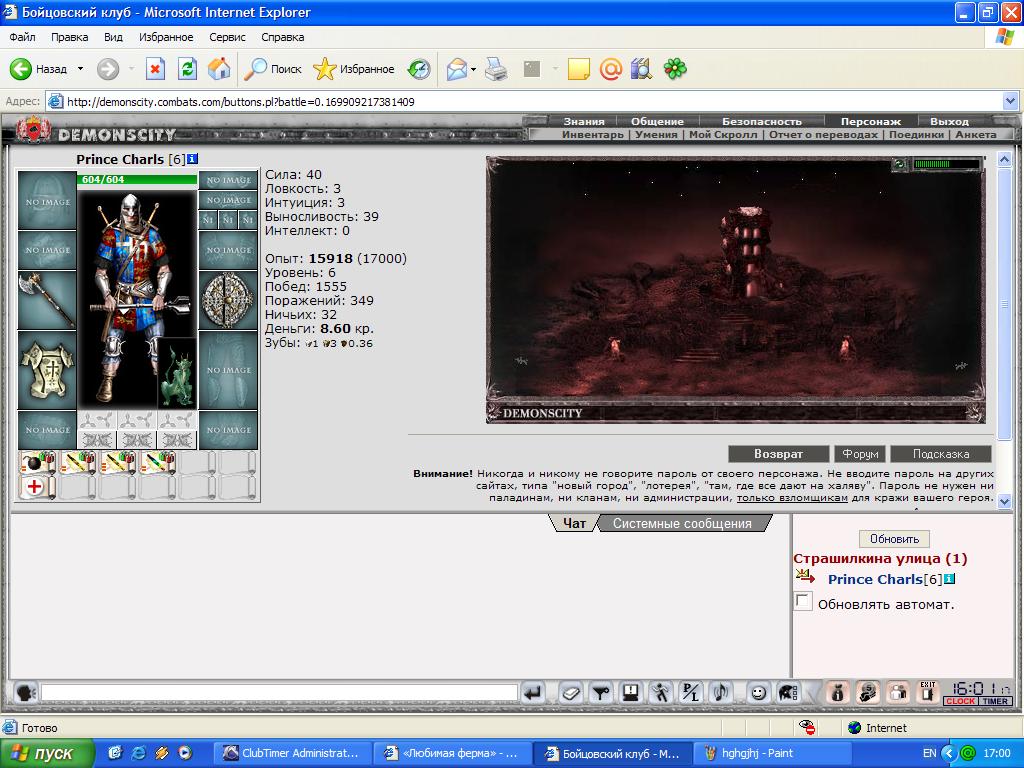The height and width of the screenshot is (768, 1024).
Task: Click the eraser clear chat icon
Action: pyautogui.click(x=571, y=692)
